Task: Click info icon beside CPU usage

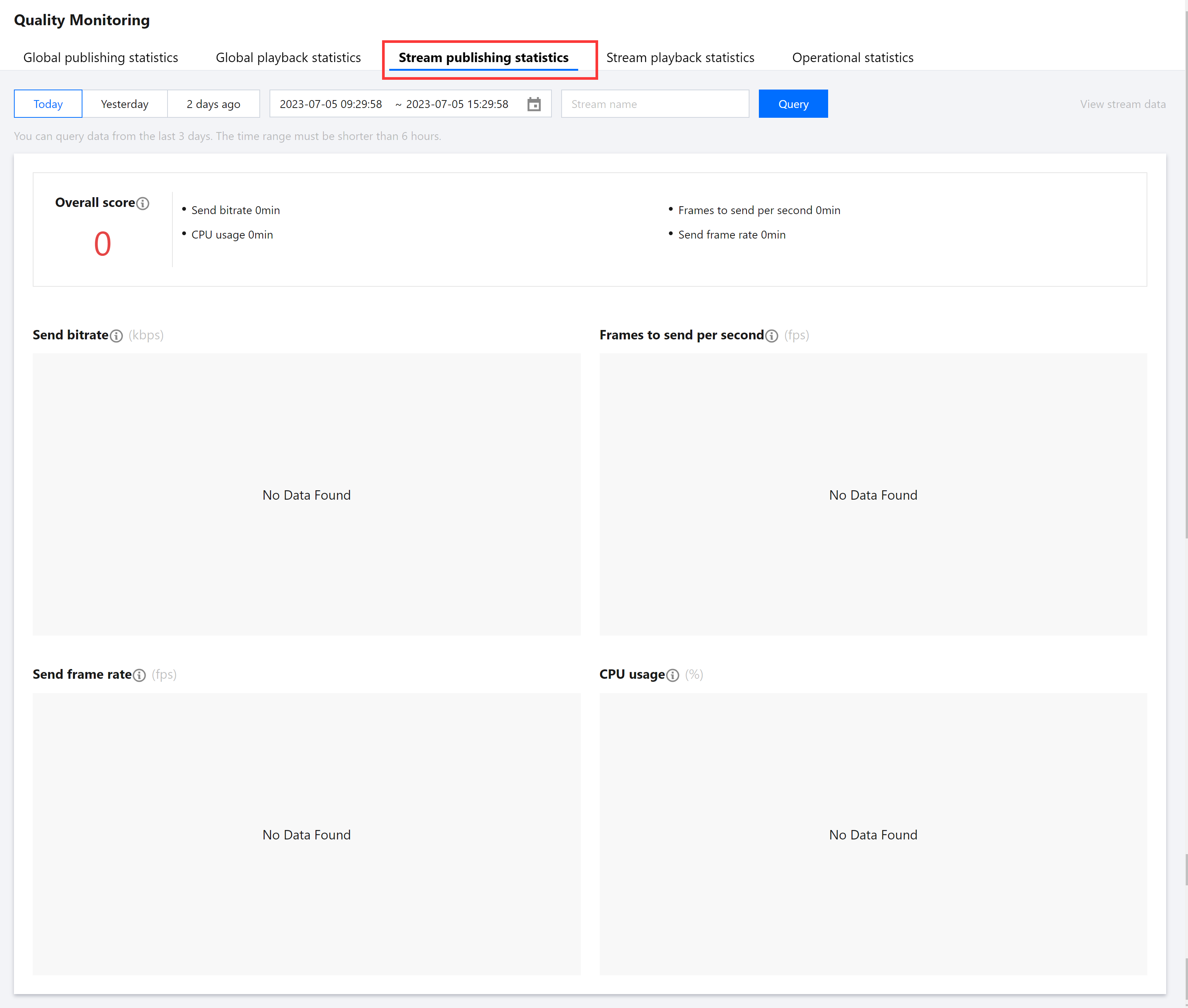Action: 672,675
